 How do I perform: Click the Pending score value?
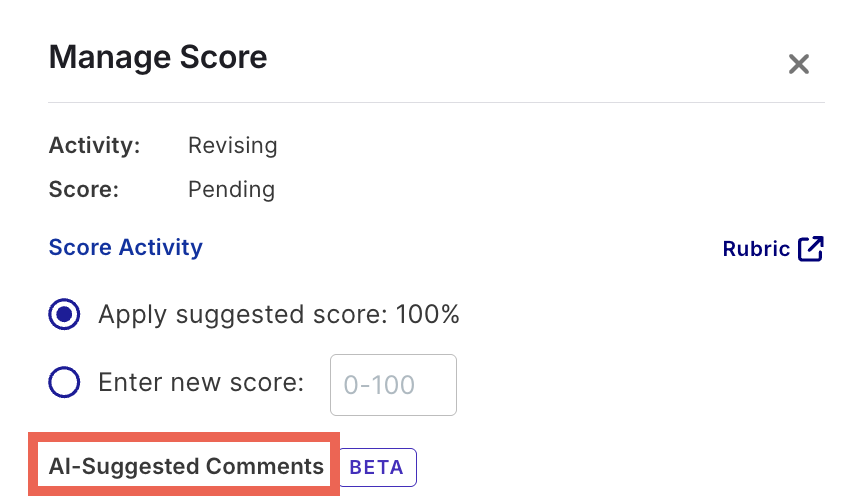pyautogui.click(x=231, y=189)
